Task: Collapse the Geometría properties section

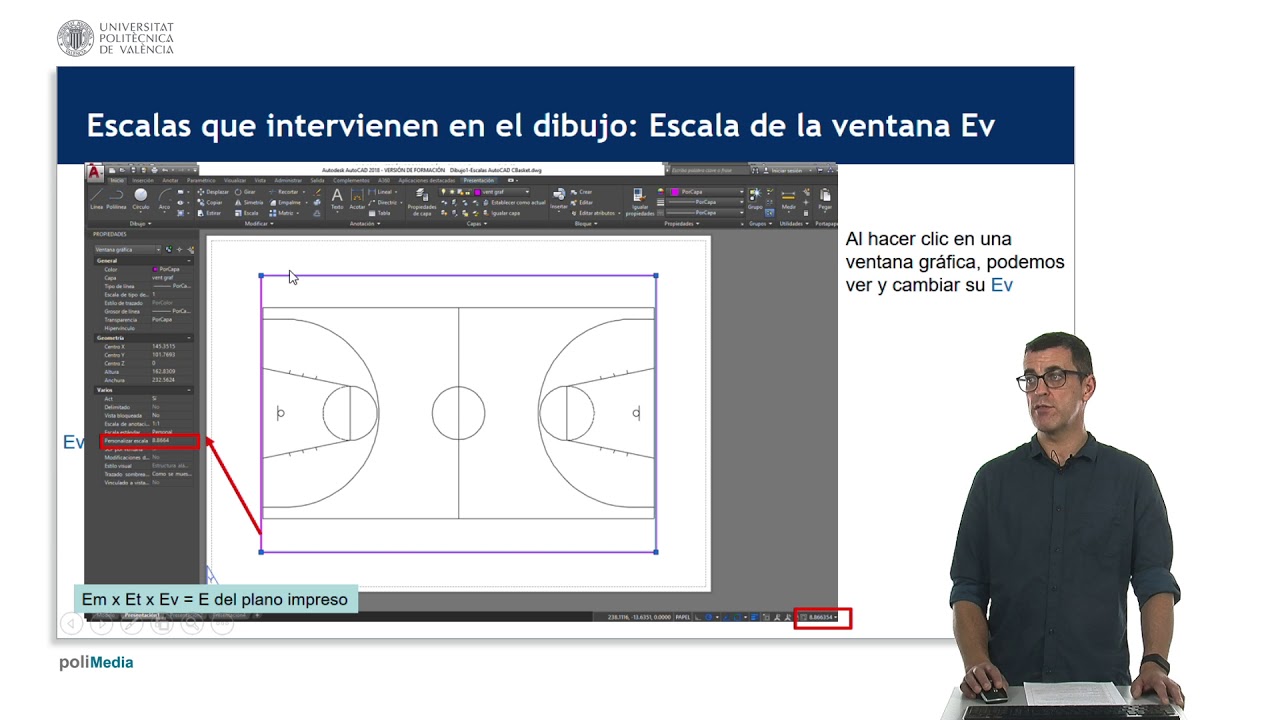Action: pyautogui.click(x=189, y=338)
